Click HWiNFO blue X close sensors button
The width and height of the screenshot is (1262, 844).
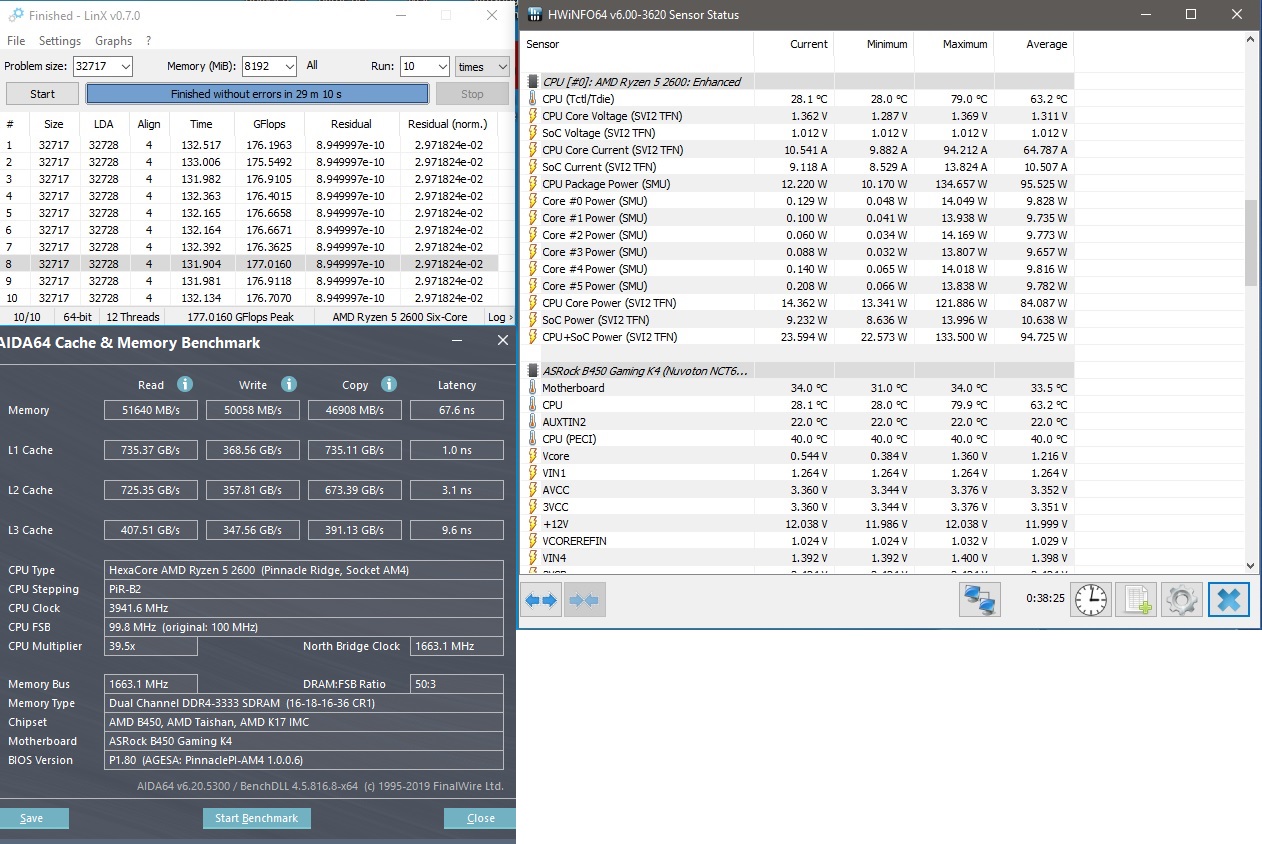pyautogui.click(x=1229, y=600)
